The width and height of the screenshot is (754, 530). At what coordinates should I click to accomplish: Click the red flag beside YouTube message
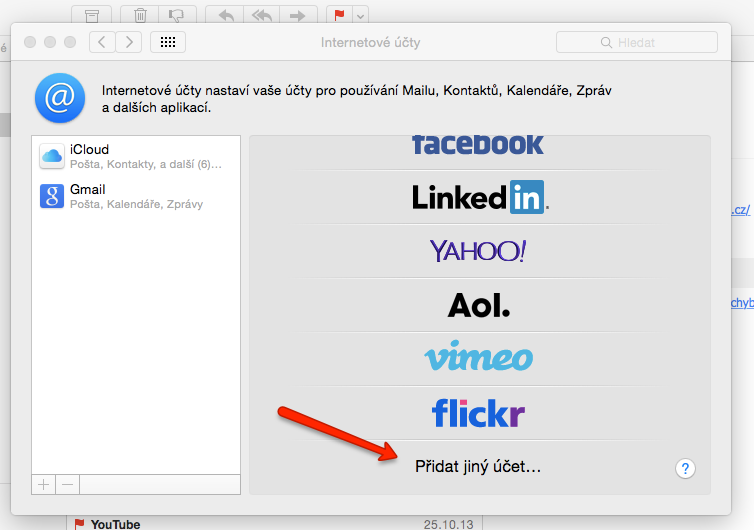tap(79, 524)
